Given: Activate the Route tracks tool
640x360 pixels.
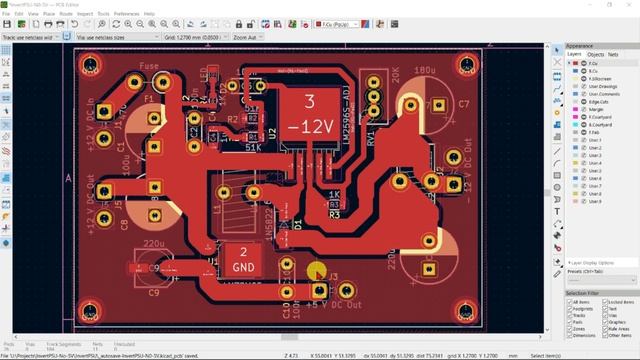Looking at the screenshot, I should [x=557, y=88].
